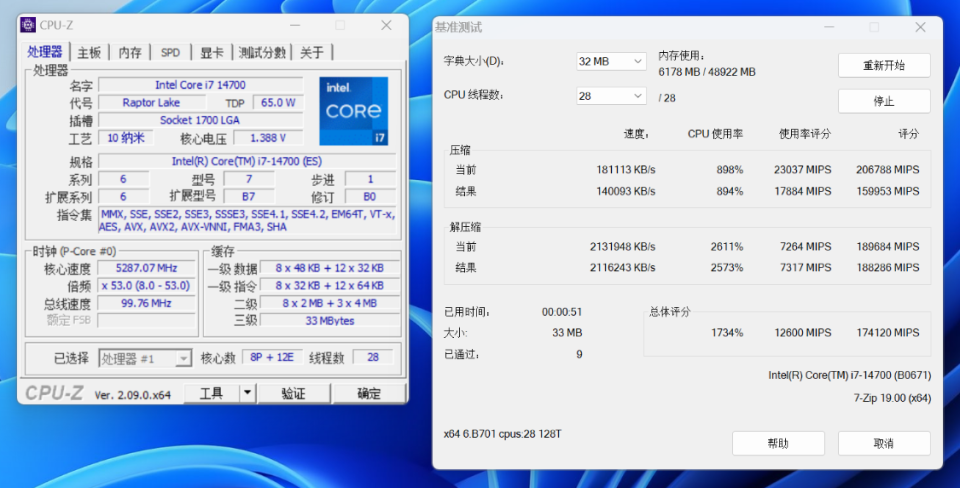
Task: Click the 工具 button in CPU-Z
Action: (x=211, y=393)
